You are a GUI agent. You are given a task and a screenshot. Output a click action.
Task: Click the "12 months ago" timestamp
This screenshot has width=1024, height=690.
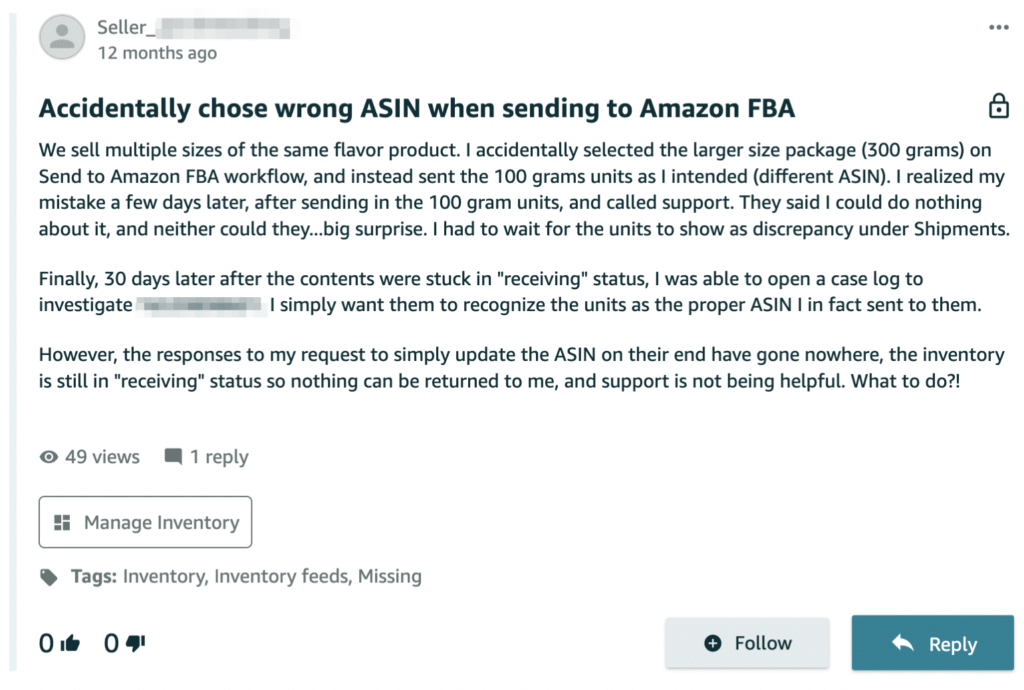[157, 53]
